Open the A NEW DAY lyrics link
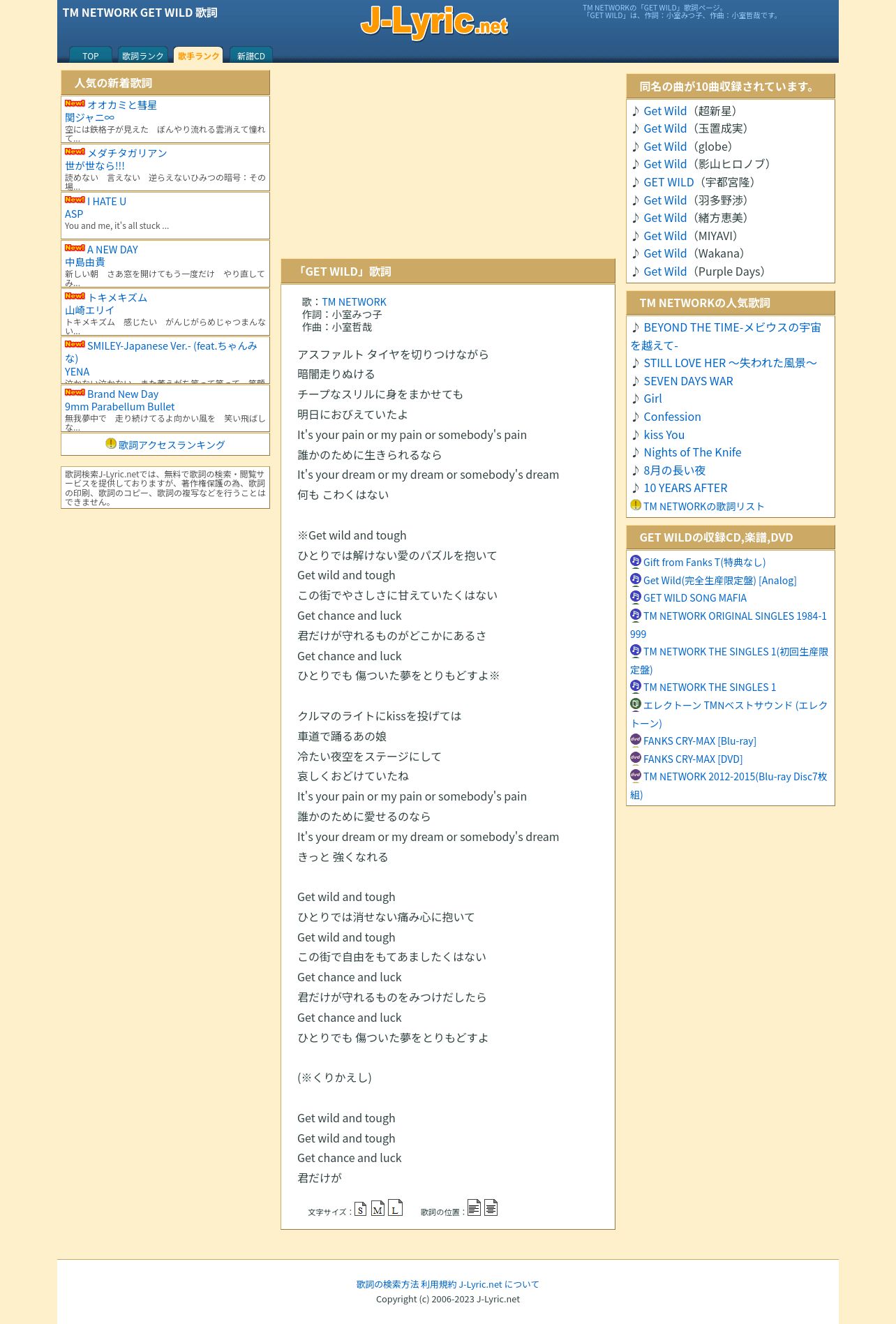This screenshot has width=896, height=1324. [112, 249]
